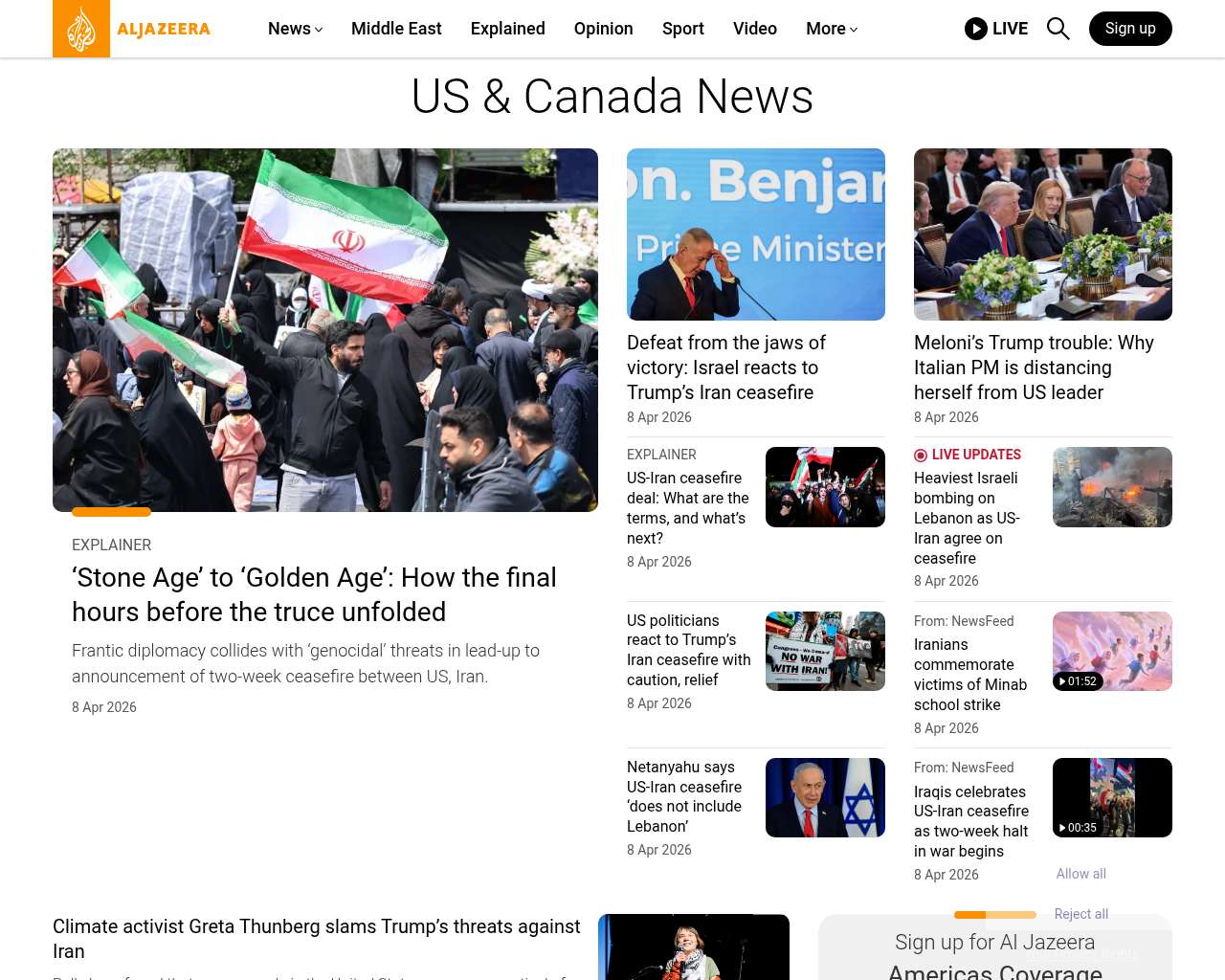Open the No War With Iran protest thumbnail
This screenshot has height=980, width=1225.
(825, 651)
